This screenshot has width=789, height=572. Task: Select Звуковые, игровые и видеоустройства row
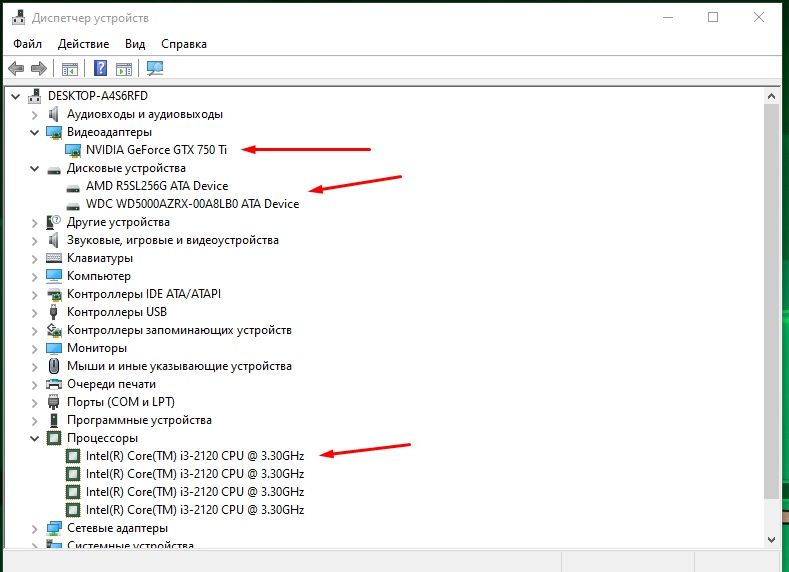[x=173, y=240]
